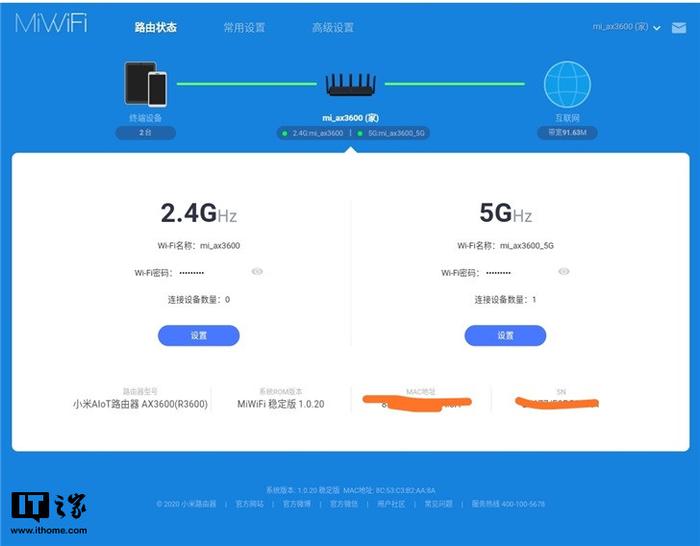Open the 官方网站 footer link

point(250,504)
